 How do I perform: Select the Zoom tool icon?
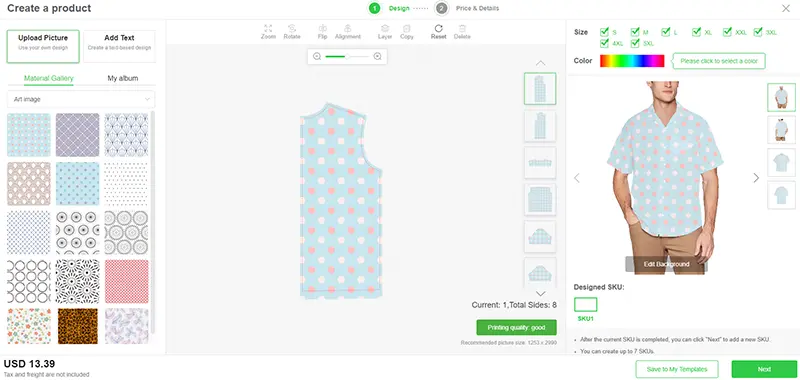tap(268, 29)
